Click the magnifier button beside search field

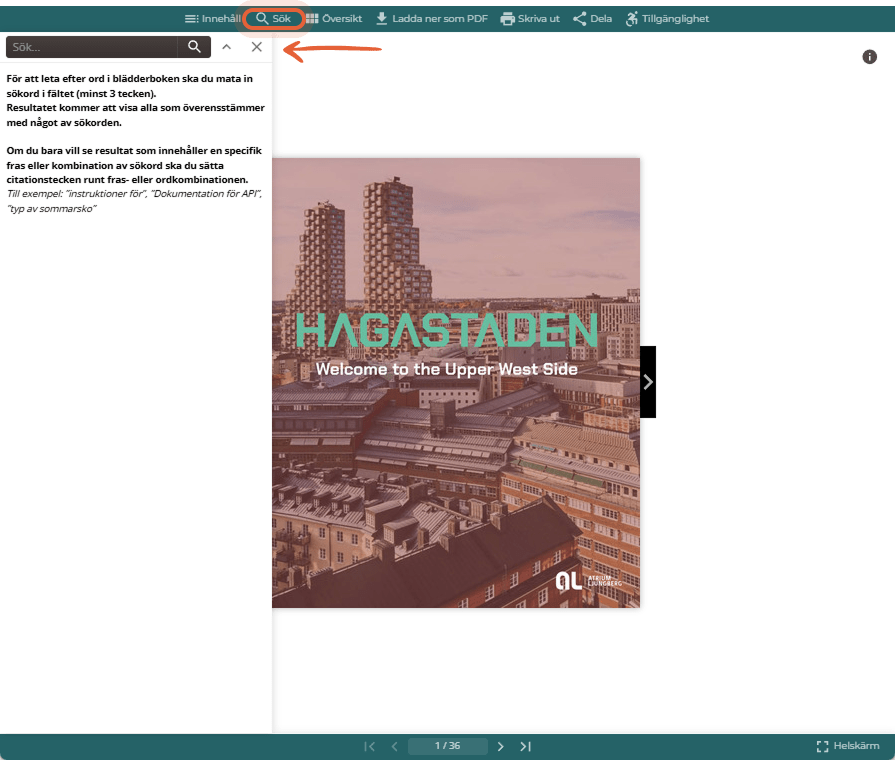(x=194, y=47)
